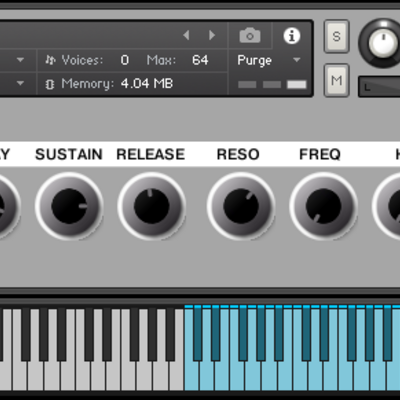This screenshot has width=400, height=400.
Task: Click the FREQ knob
Action: 323,206
